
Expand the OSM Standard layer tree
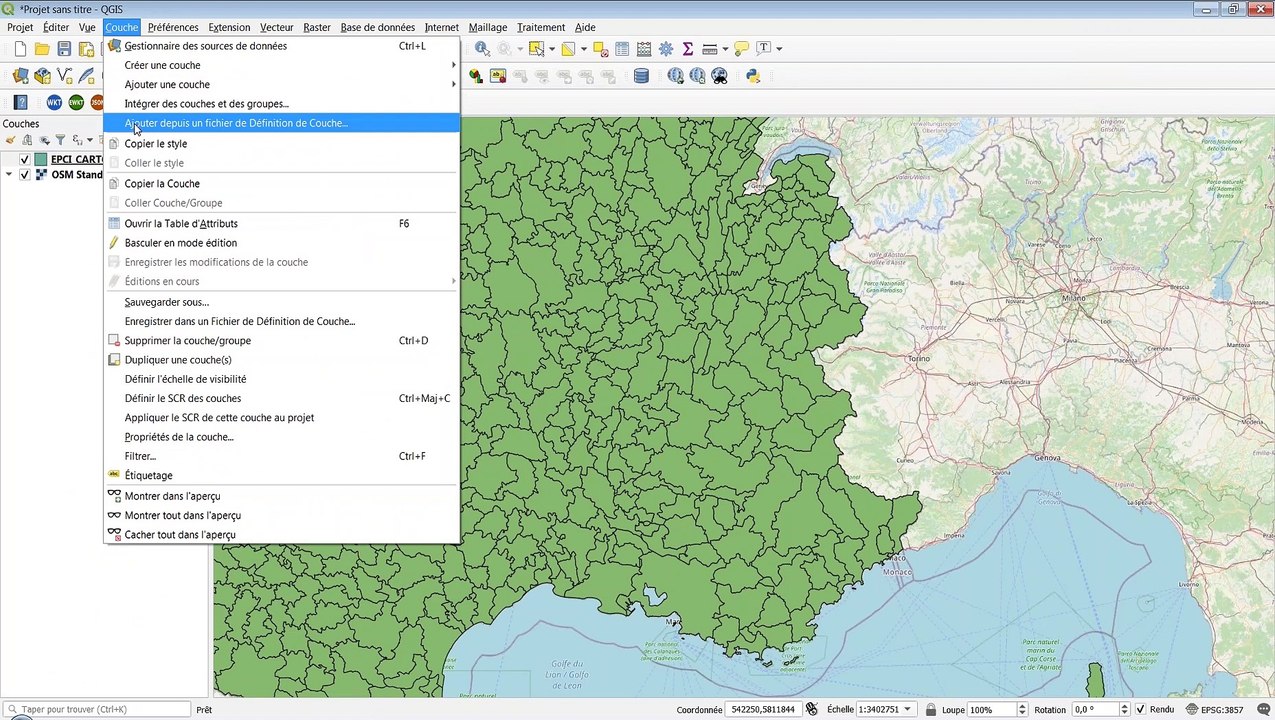[9, 175]
